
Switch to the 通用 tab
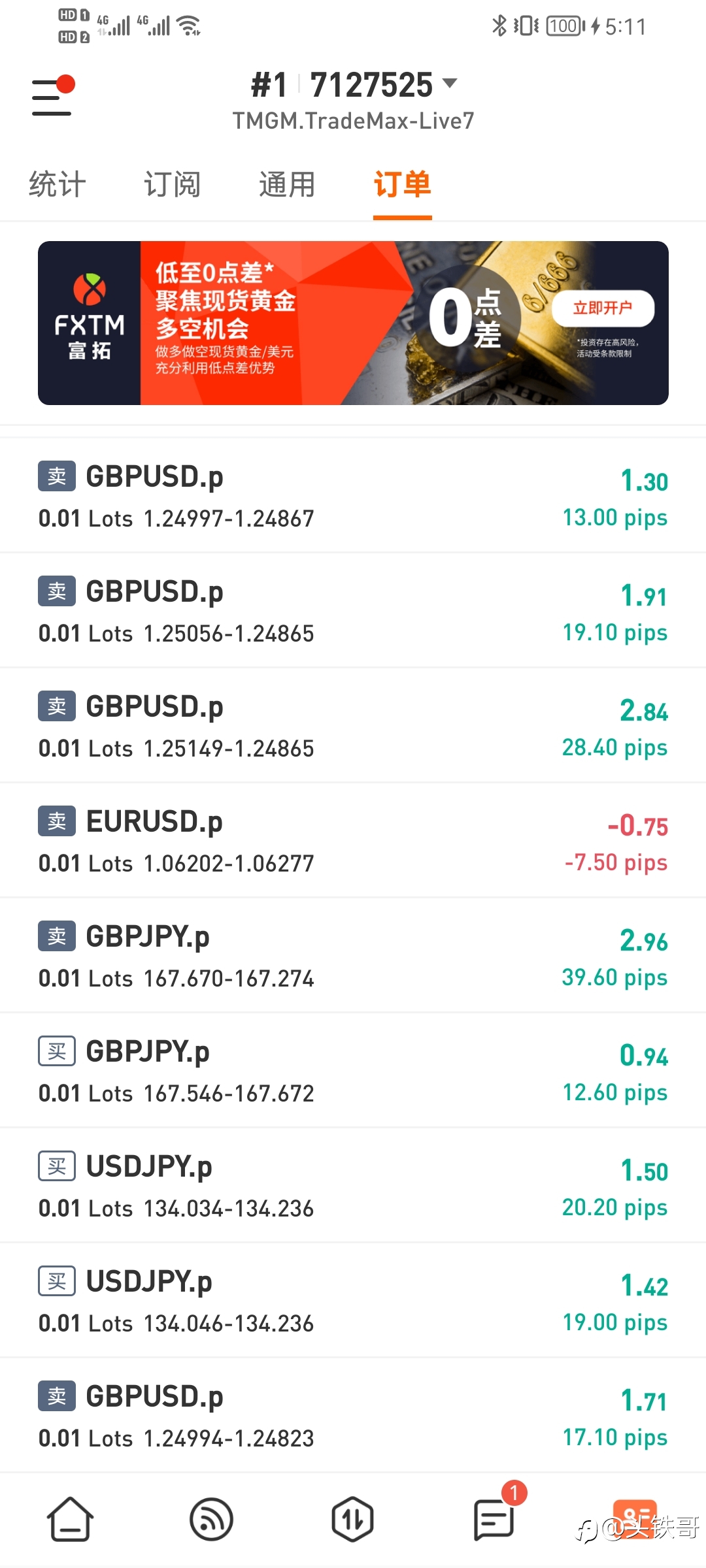coord(287,184)
